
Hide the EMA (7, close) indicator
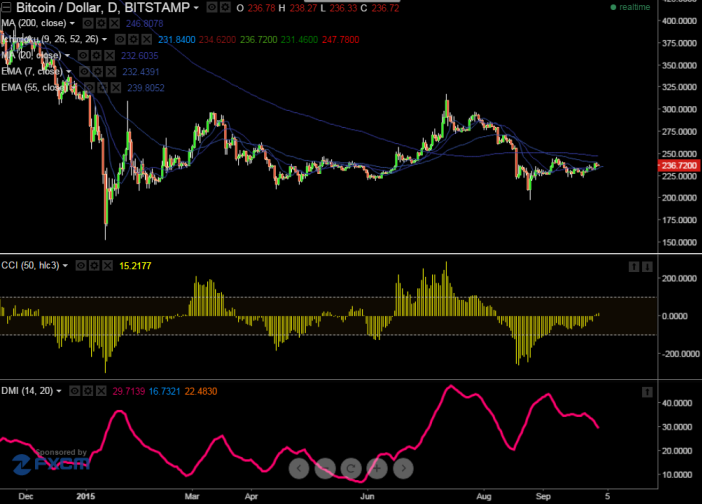tap(85, 72)
